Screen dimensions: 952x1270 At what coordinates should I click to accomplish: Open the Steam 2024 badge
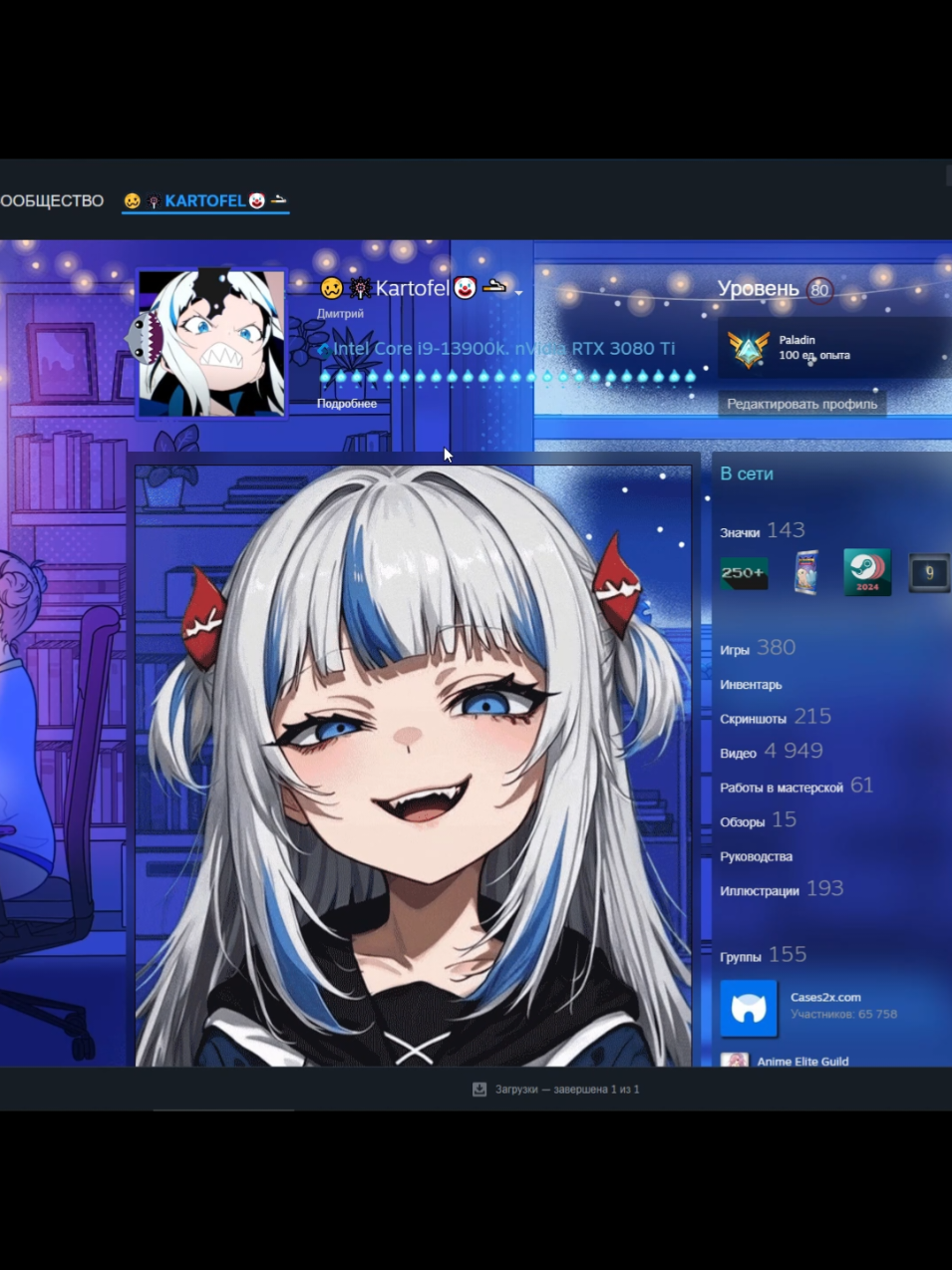(x=867, y=572)
